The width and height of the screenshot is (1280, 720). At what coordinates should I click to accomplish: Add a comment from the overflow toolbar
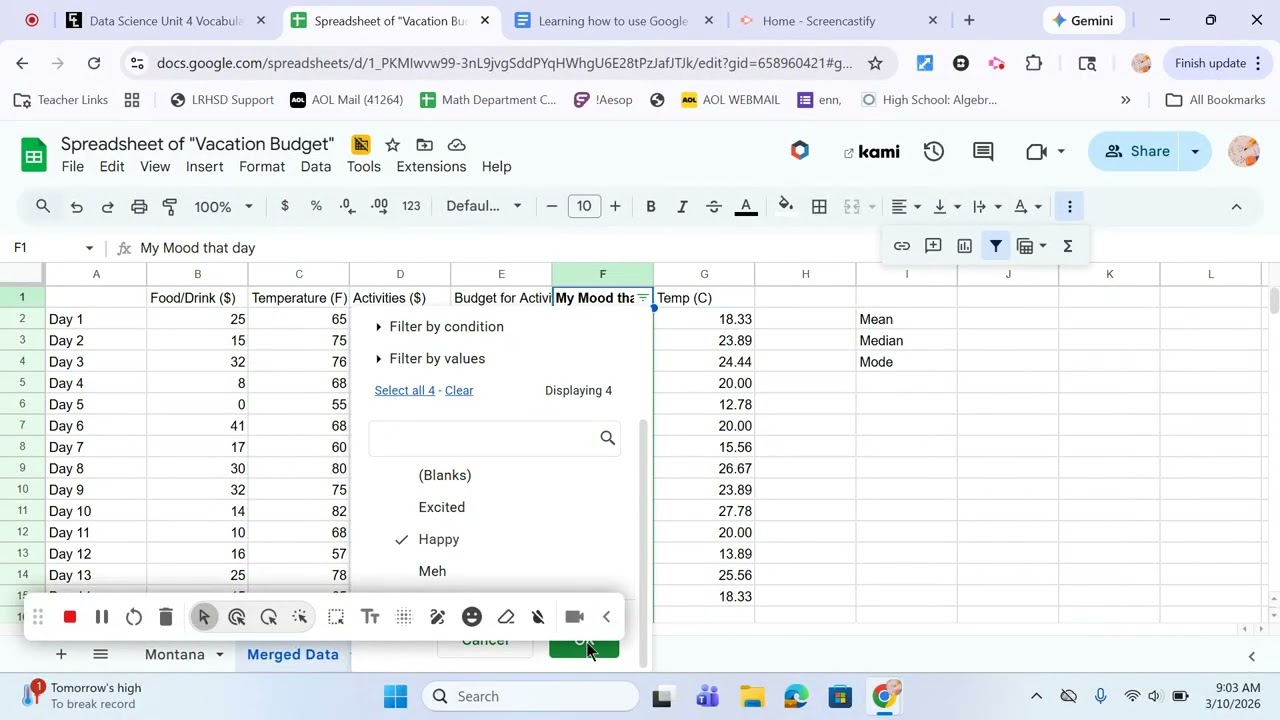pos(933,246)
